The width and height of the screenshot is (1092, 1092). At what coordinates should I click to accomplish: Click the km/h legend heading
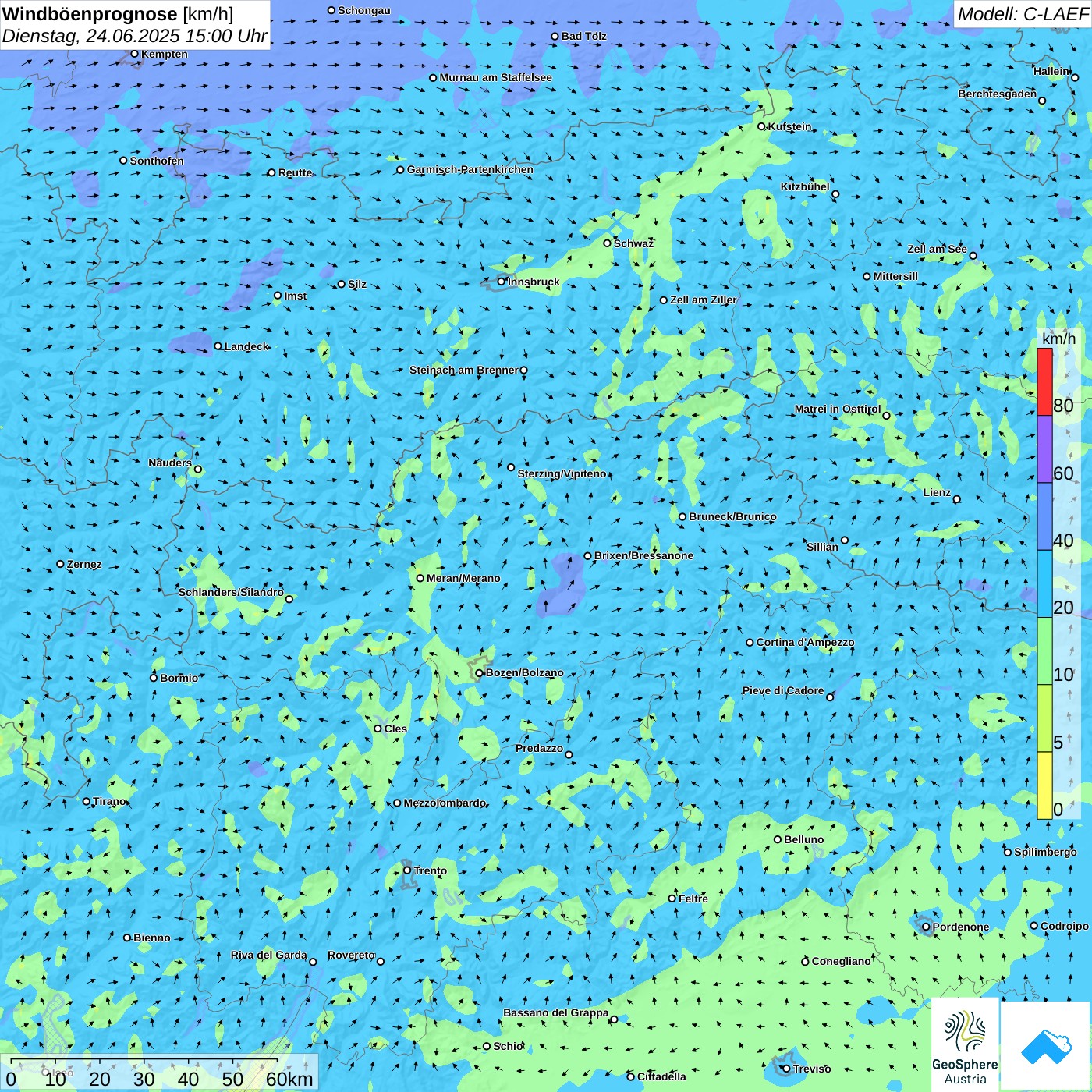(x=1058, y=339)
